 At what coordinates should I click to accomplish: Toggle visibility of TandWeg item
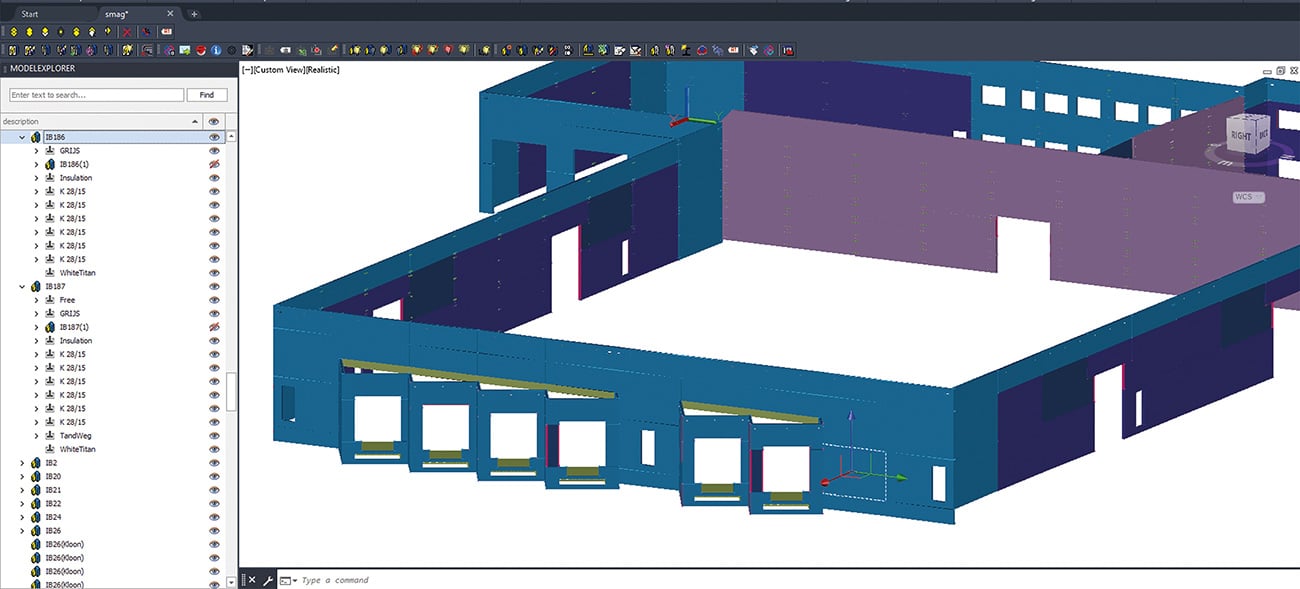point(213,436)
